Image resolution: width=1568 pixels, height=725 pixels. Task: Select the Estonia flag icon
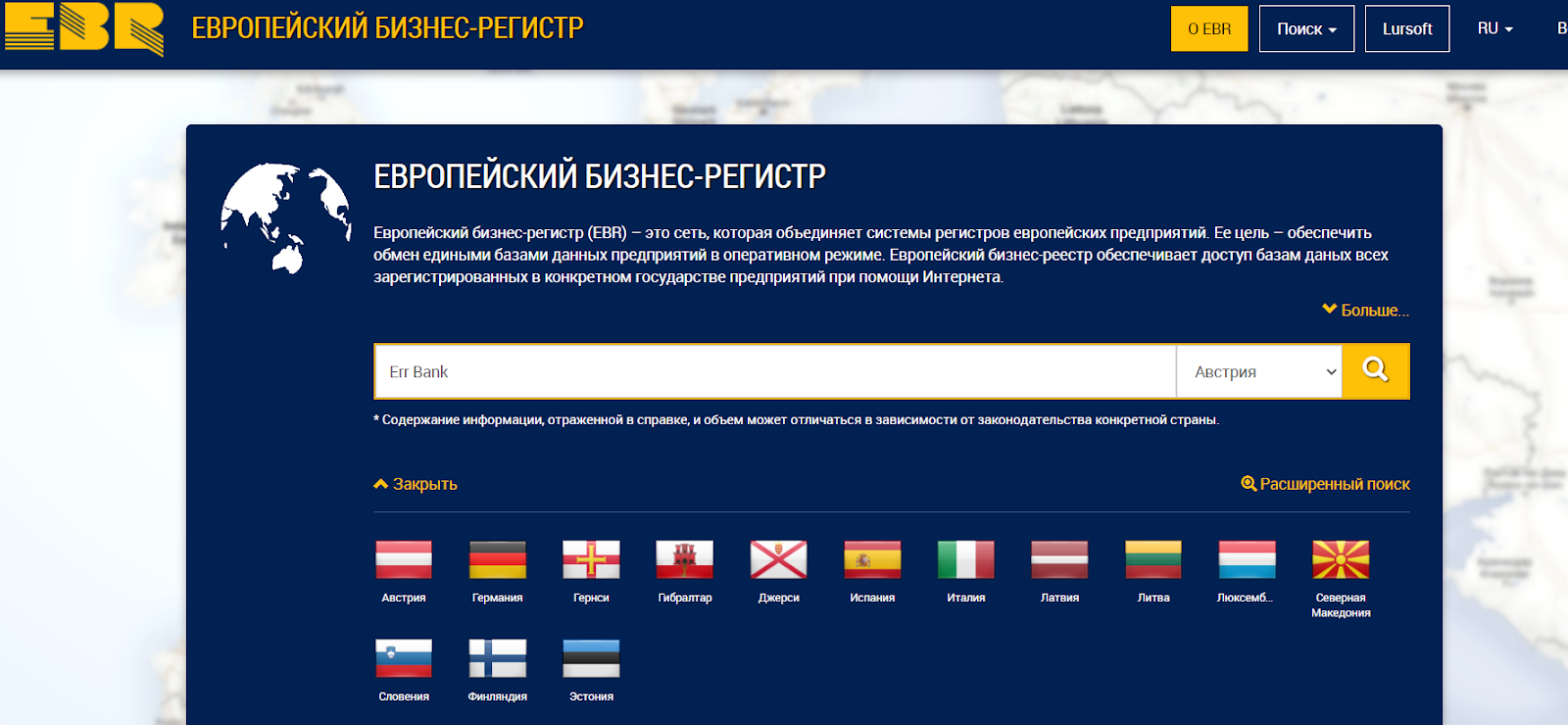[x=591, y=658]
